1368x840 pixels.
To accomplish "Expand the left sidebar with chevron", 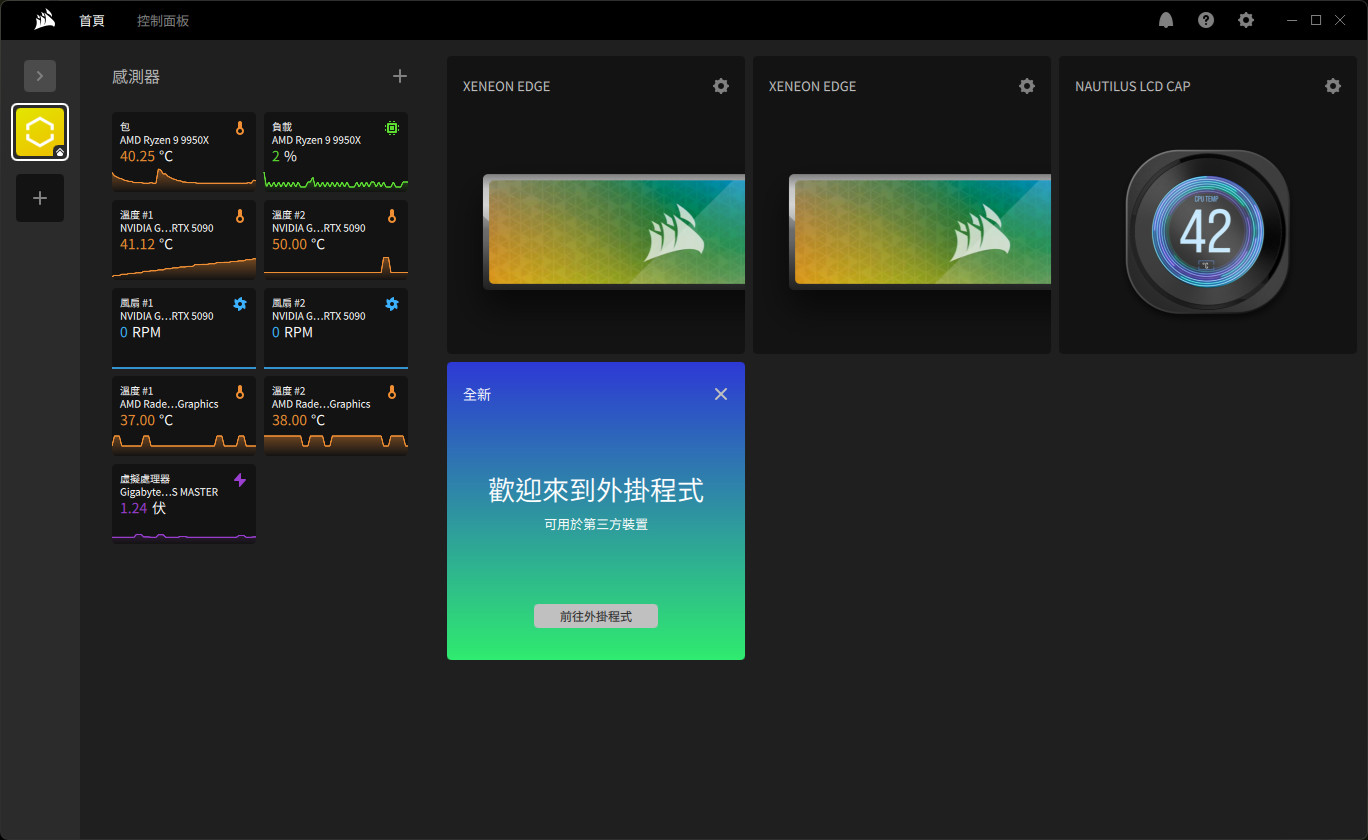I will pos(40,76).
